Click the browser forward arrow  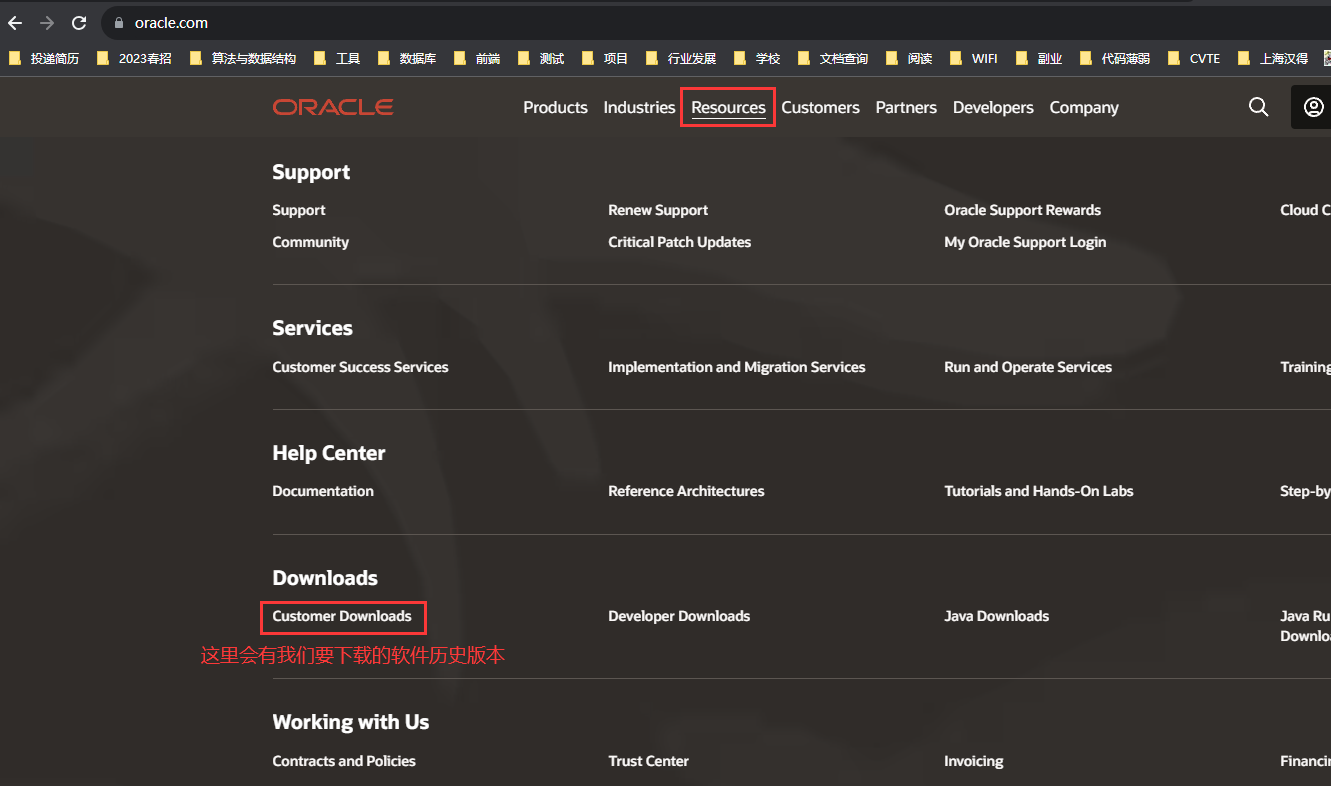click(x=47, y=23)
